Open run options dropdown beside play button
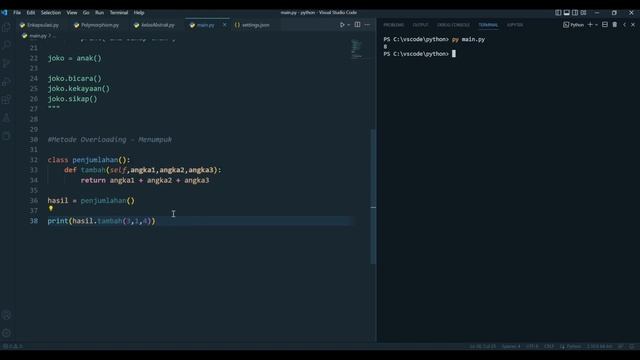The width and height of the screenshot is (640, 360). point(348,25)
